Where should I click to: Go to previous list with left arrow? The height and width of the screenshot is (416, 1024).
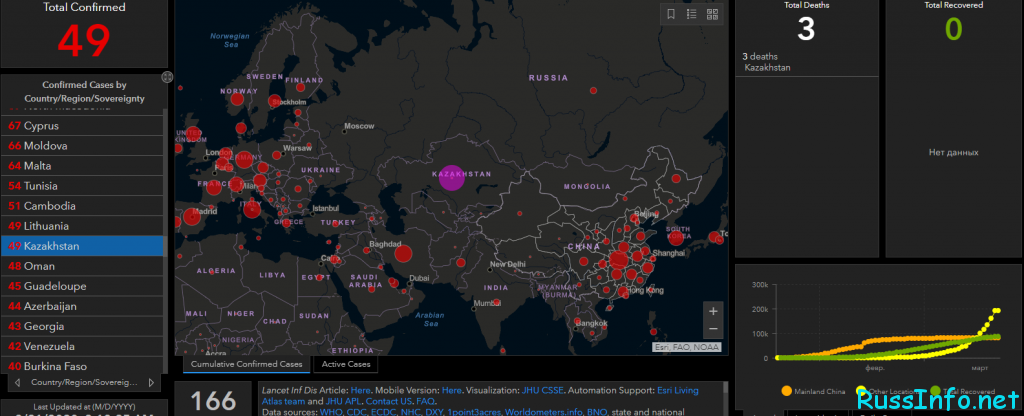click(x=18, y=382)
